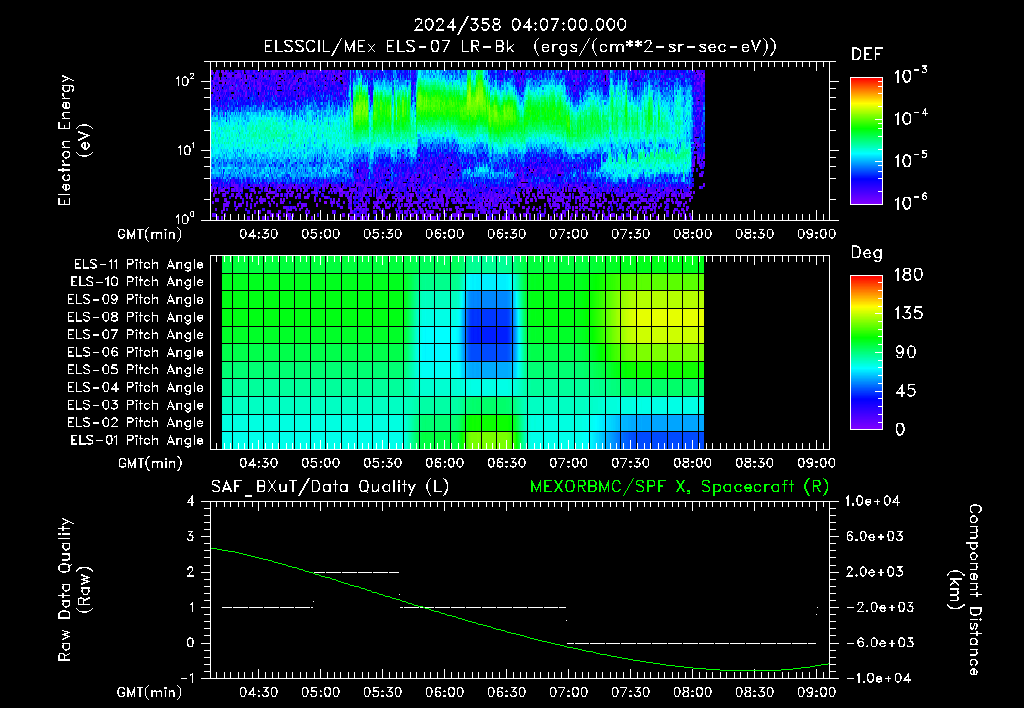Screen dimensions: 1024x708
Task: Select the ELS-09 Pitch Angle row label
Action: pyautogui.click(x=136, y=300)
